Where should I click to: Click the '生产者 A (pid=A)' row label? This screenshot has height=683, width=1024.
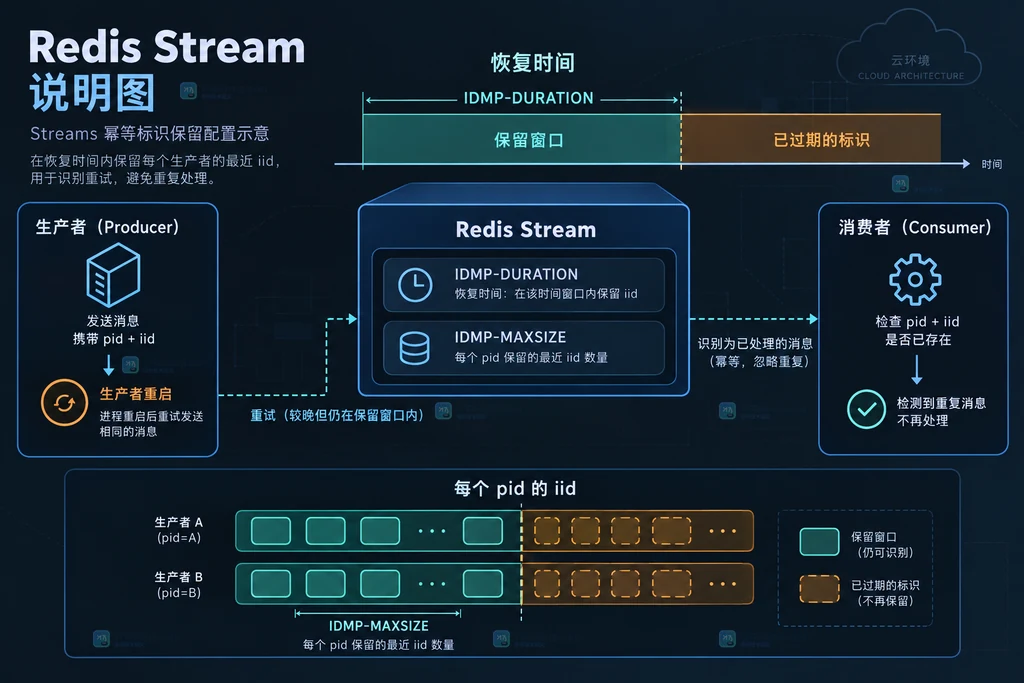point(178,530)
